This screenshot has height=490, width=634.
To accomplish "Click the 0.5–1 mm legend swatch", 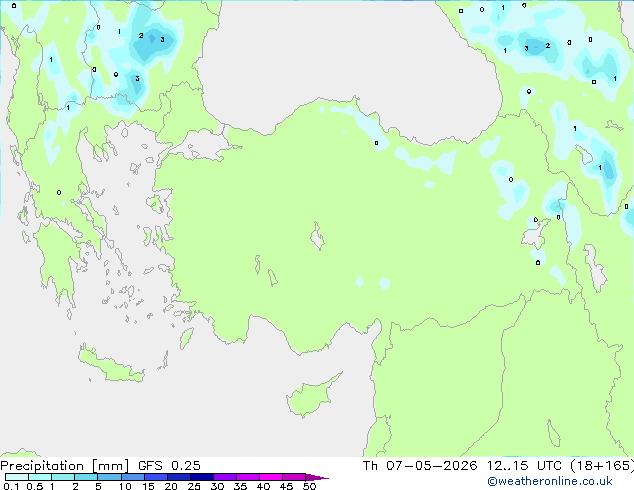I will tap(40, 477).
